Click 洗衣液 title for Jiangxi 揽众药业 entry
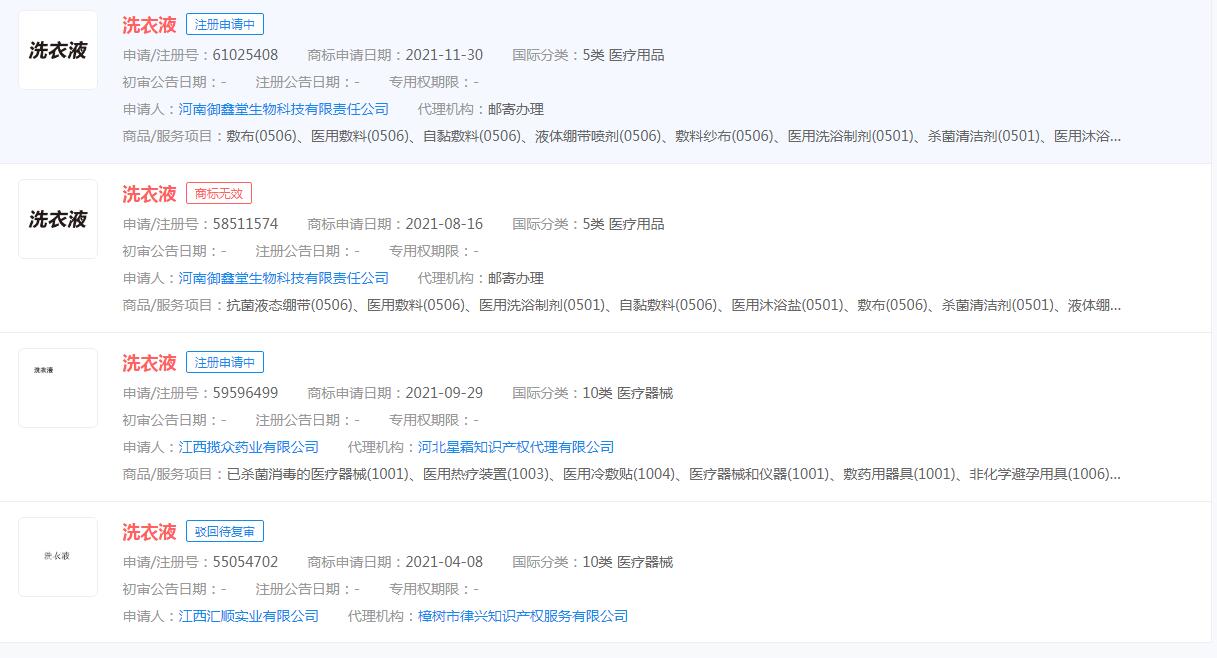 click(149, 363)
